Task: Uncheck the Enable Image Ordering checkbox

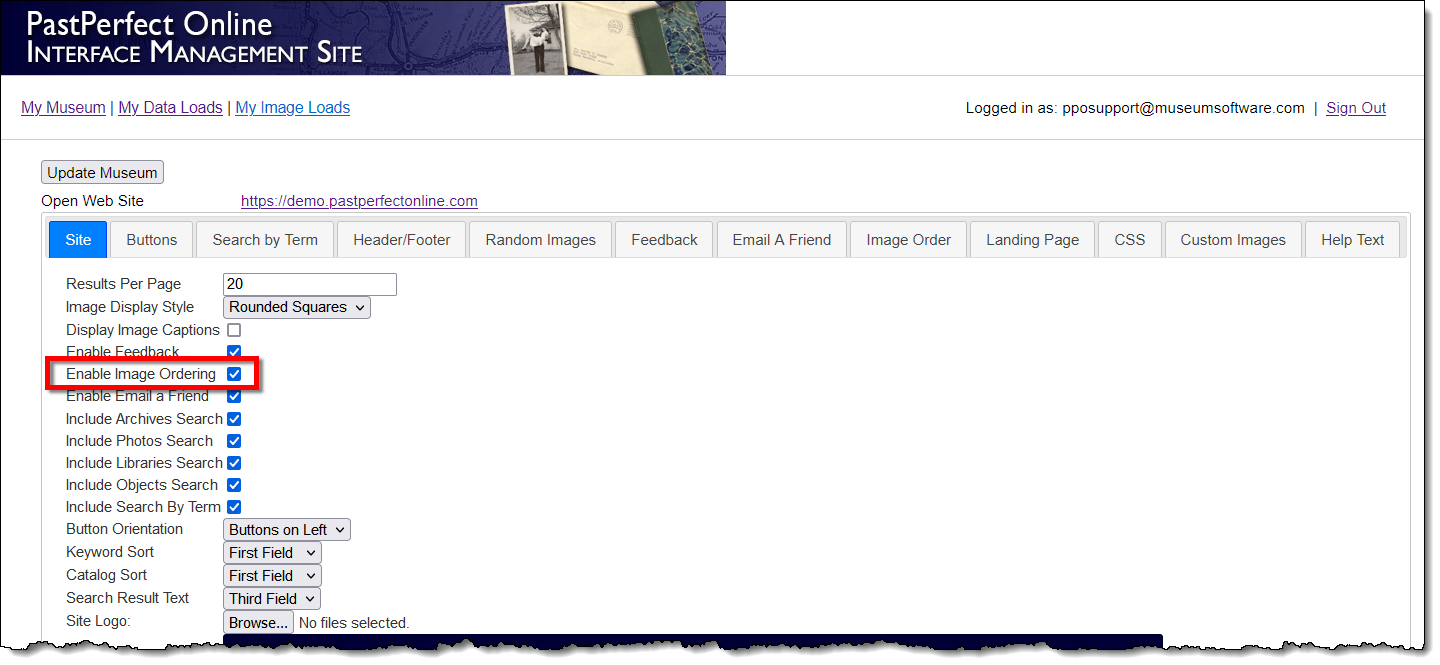Action: (x=234, y=374)
